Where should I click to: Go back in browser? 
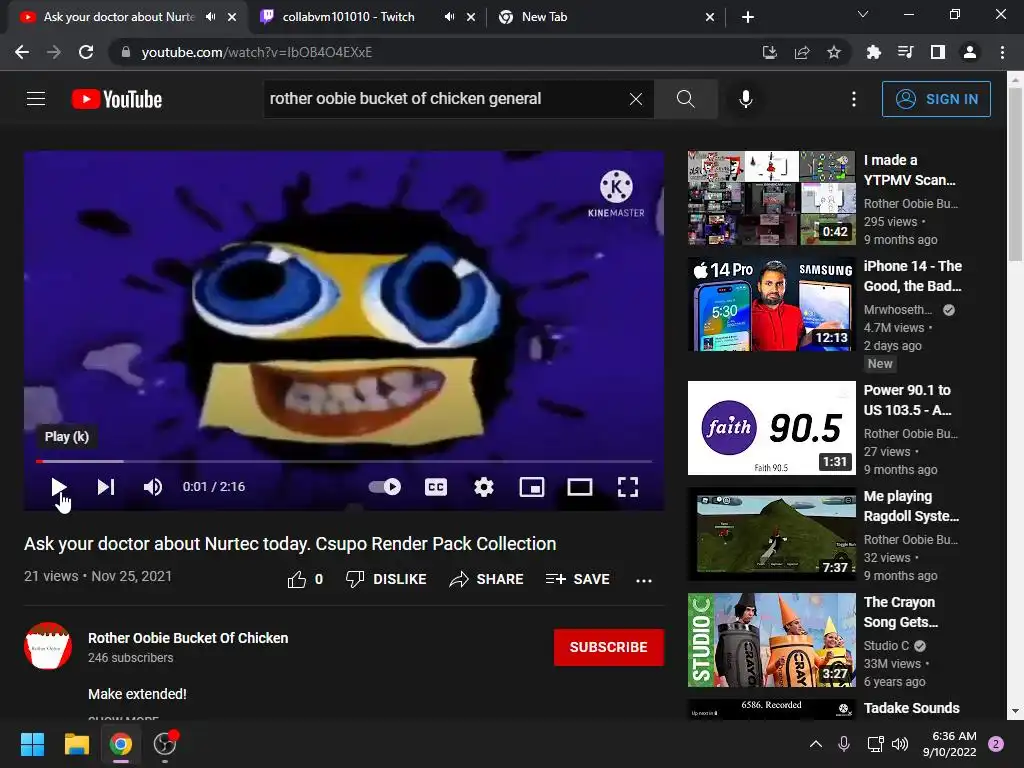click(x=22, y=52)
